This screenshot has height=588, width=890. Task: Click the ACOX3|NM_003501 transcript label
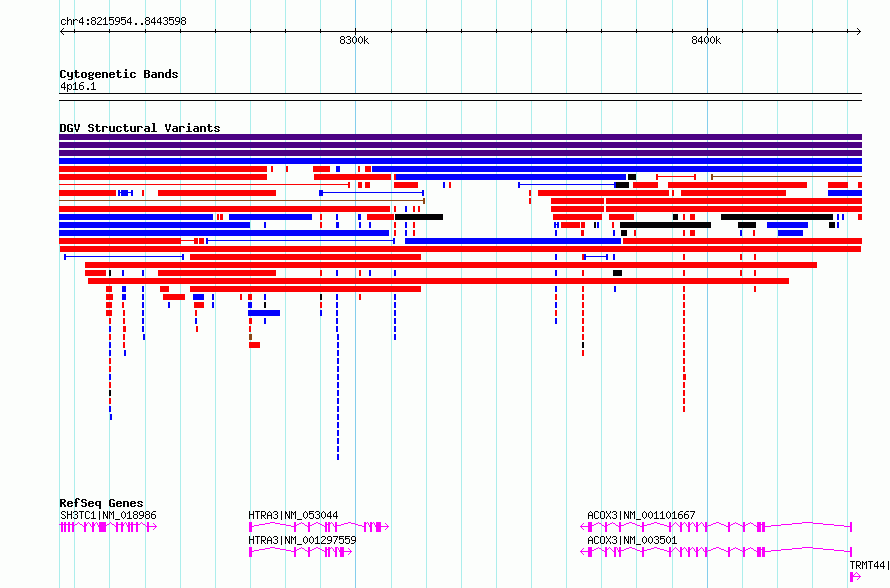(632, 540)
